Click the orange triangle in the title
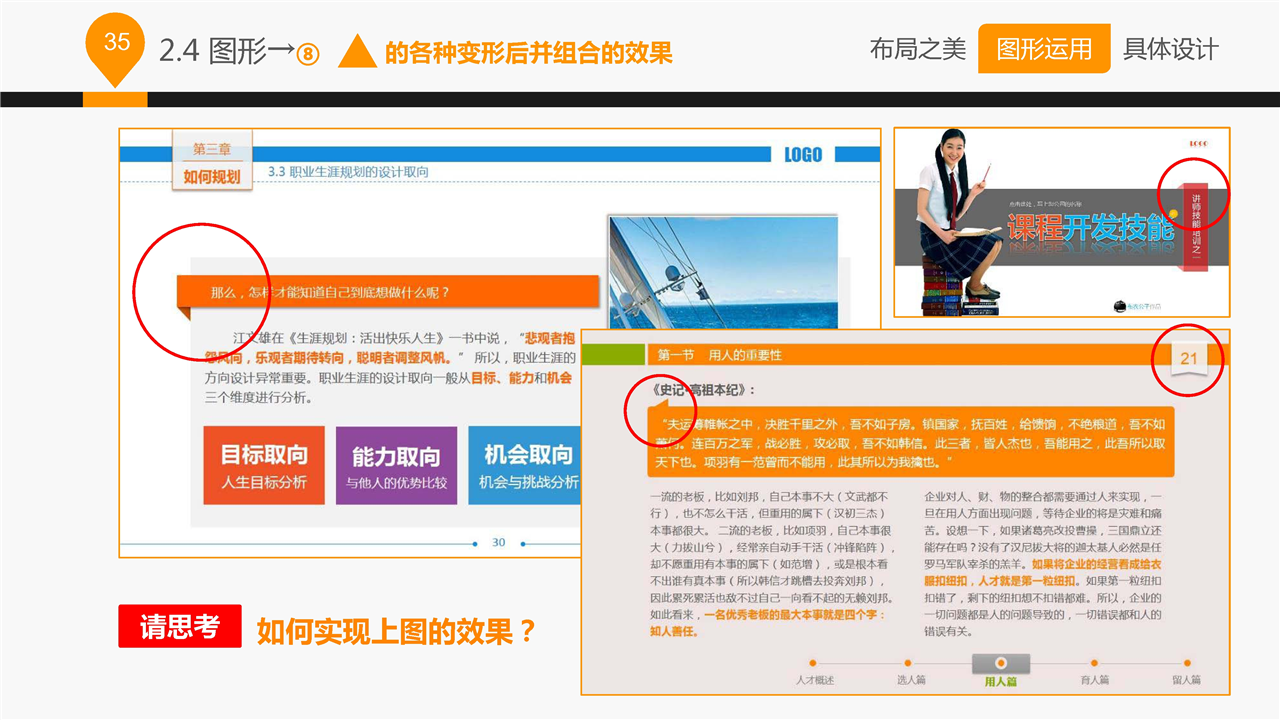This screenshot has width=1280, height=720. click(357, 52)
